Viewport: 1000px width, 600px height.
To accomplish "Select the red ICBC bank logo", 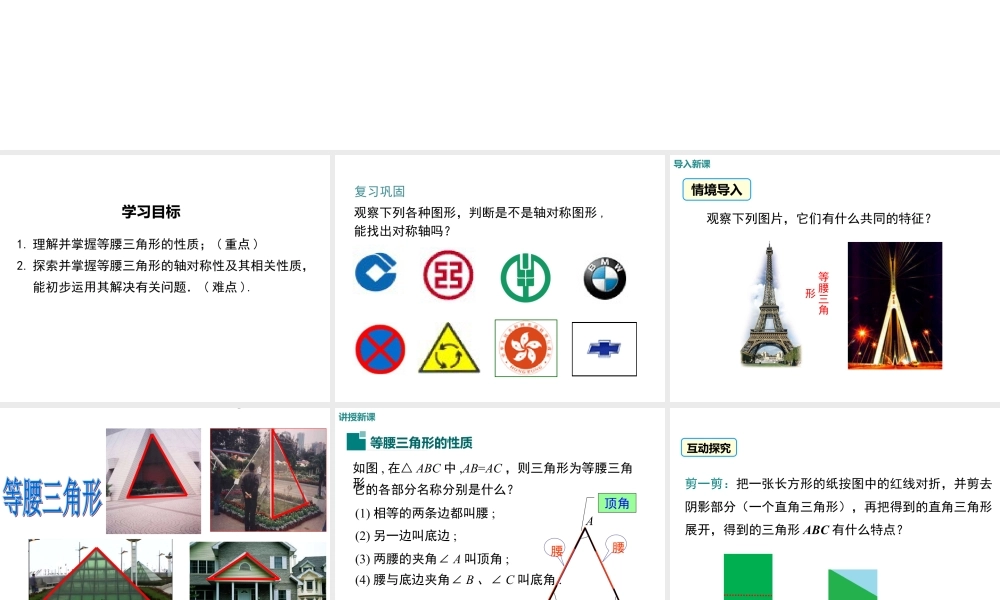I will (x=448, y=274).
